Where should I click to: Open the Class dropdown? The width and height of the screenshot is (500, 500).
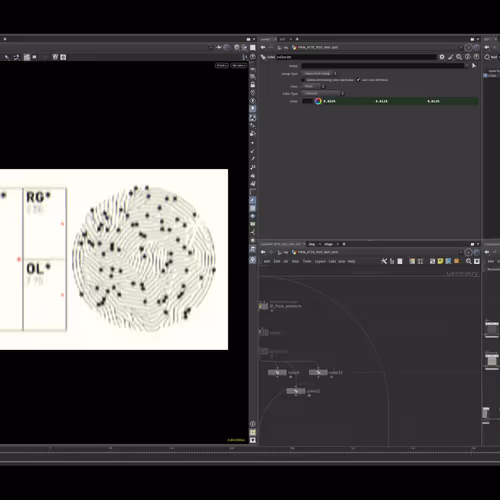tap(313, 86)
